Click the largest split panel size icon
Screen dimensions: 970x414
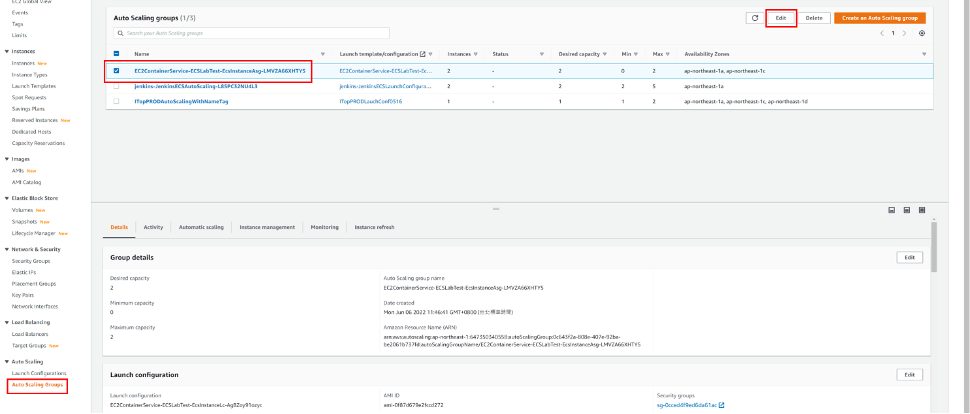(x=920, y=210)
